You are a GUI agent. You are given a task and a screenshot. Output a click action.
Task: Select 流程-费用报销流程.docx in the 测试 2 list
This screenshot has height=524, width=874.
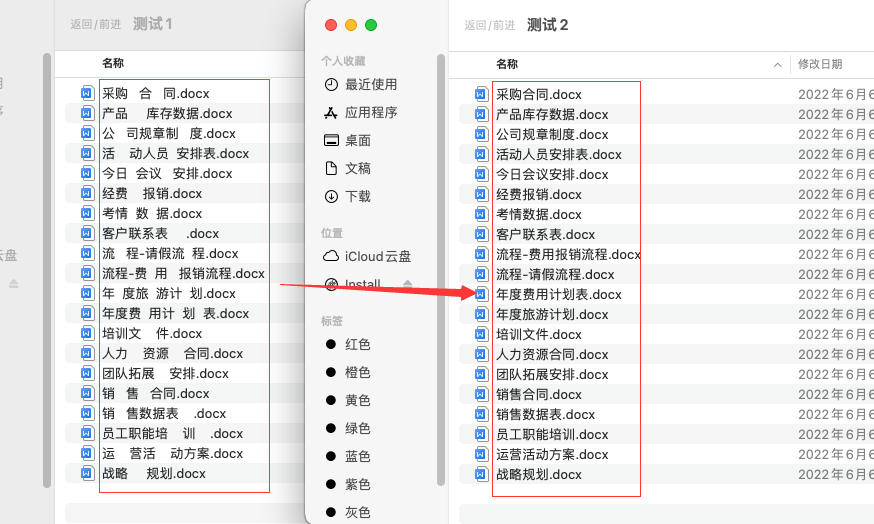tap(568, 255)
